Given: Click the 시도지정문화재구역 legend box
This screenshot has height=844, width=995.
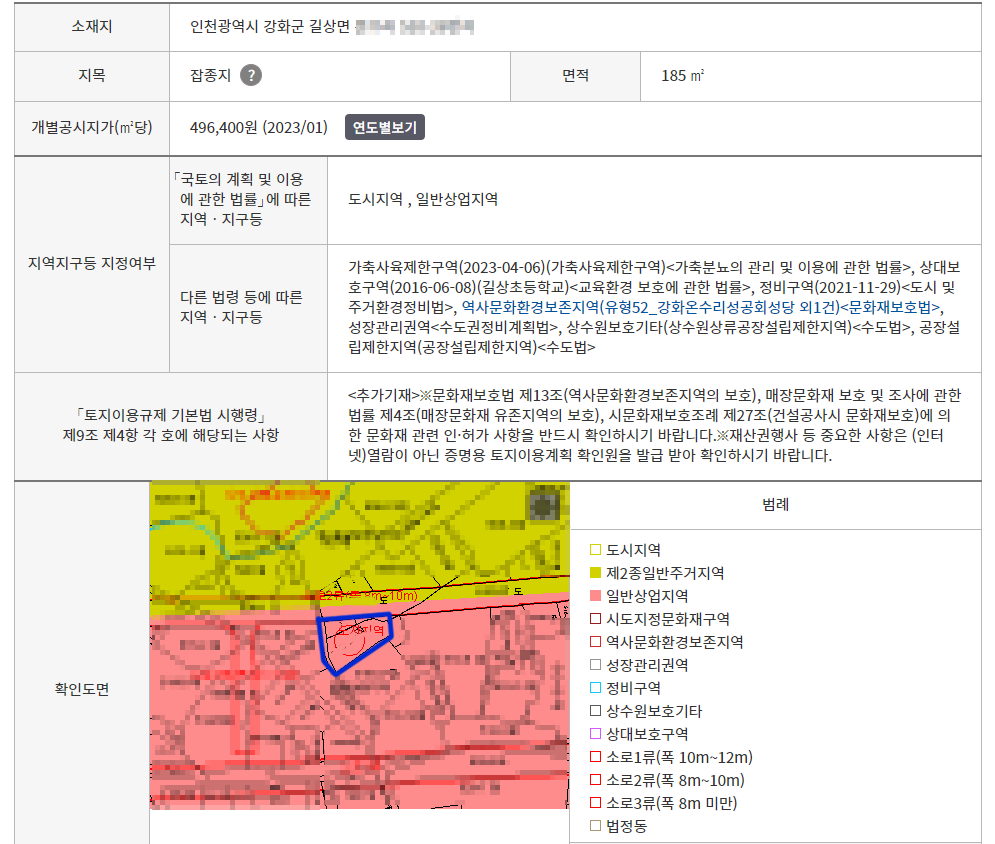Looking at the screenshot, I should tap(595, 619).
